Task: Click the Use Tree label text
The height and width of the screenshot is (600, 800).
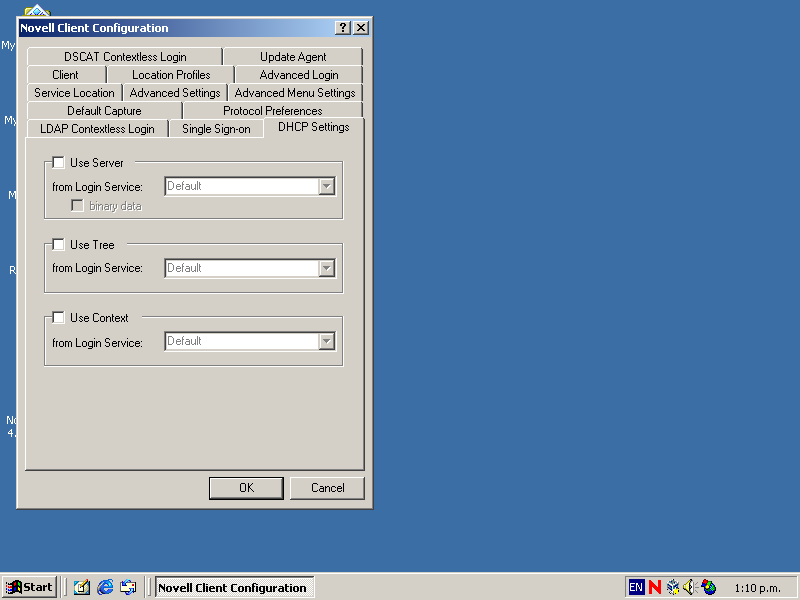Action: 92,245
